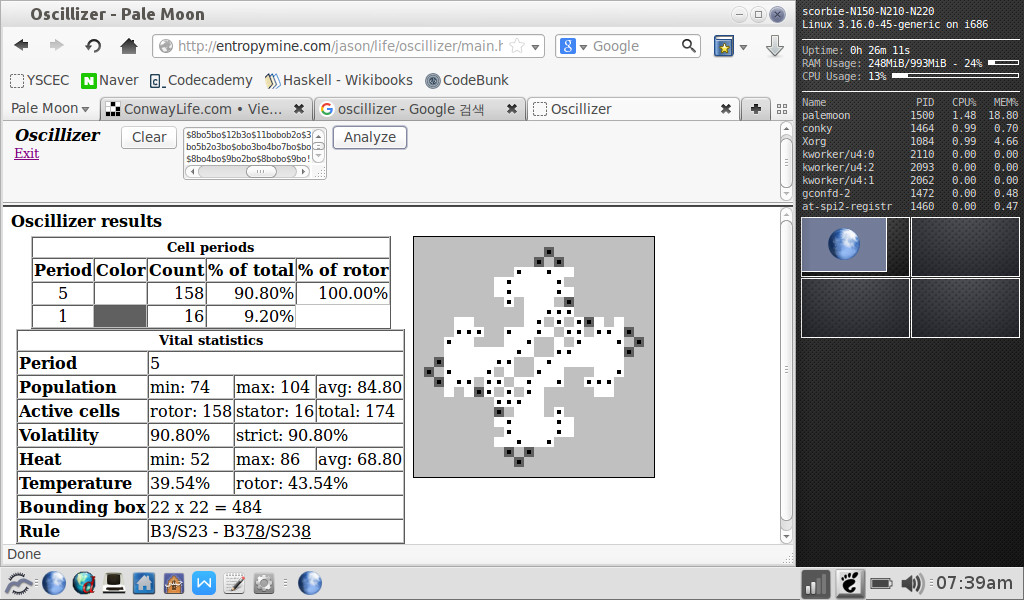
Task: Click the forward navigation arrow
Action: pos(57,46)
